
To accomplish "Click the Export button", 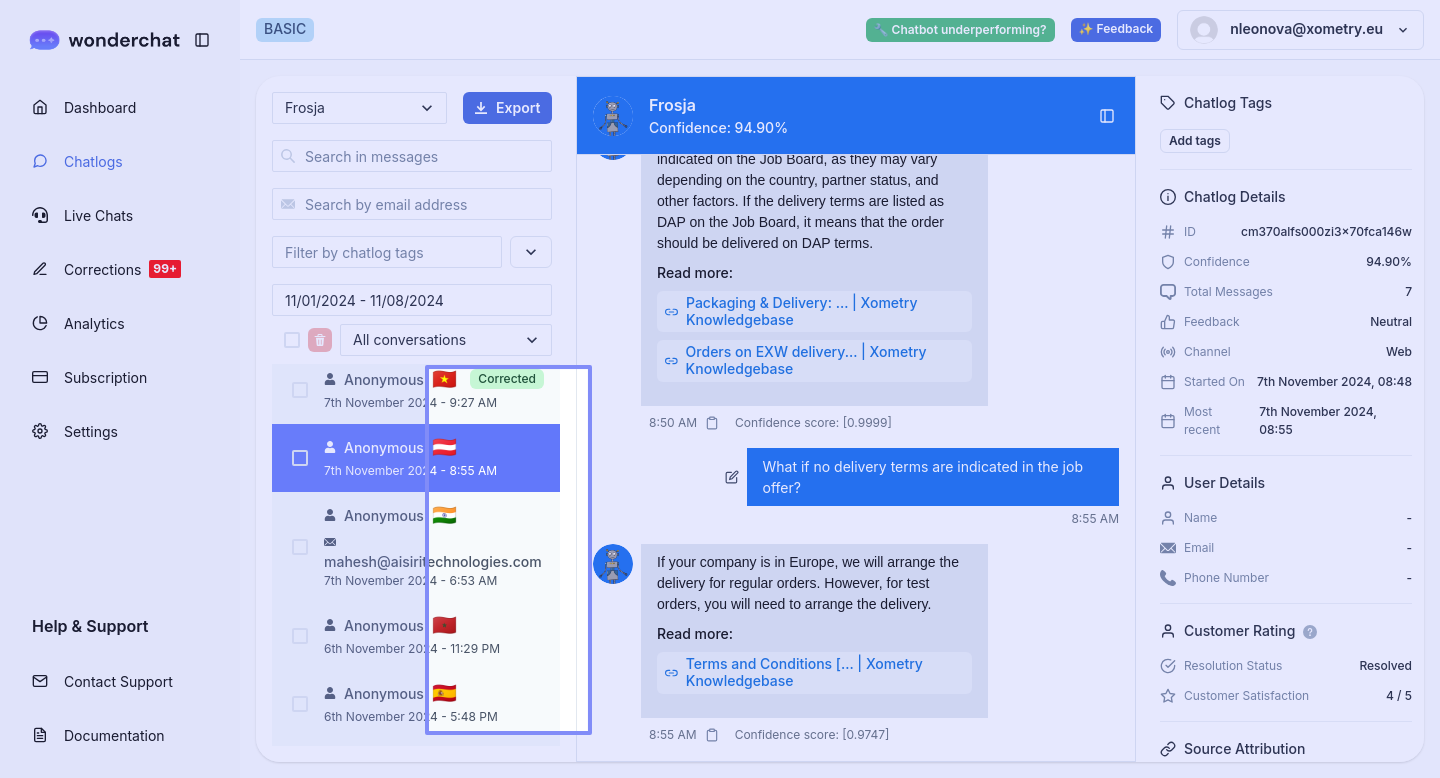I will pyautogui.click(x=507, y=108).
